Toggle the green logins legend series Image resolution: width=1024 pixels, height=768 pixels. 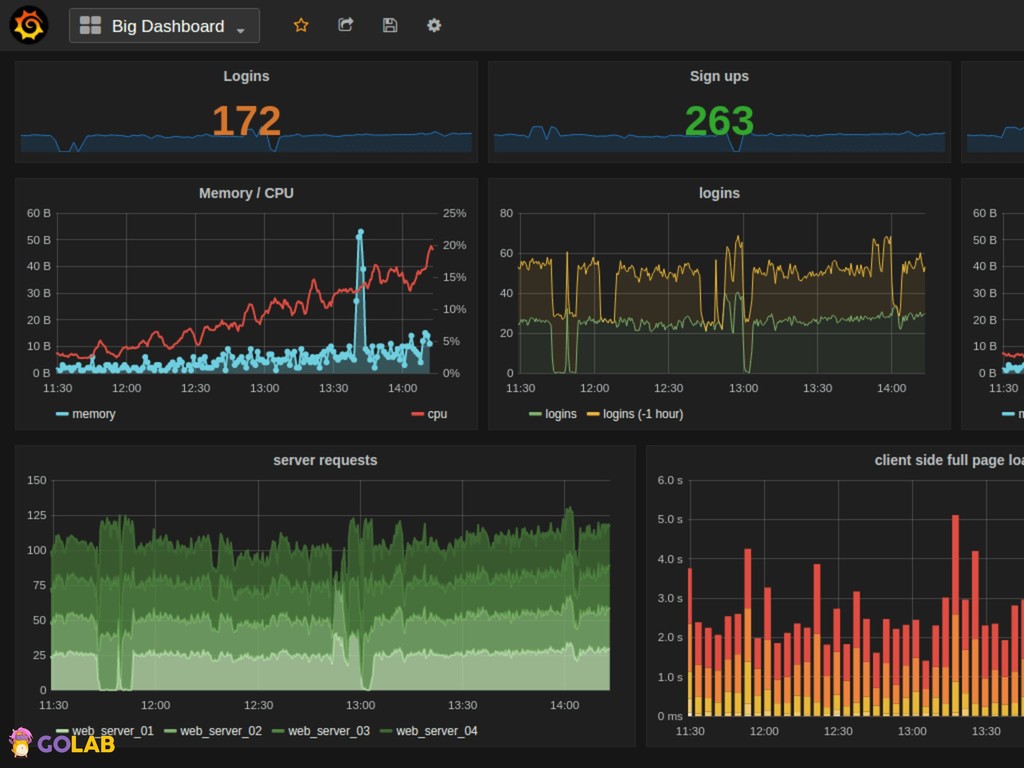(x=560, y=414)
